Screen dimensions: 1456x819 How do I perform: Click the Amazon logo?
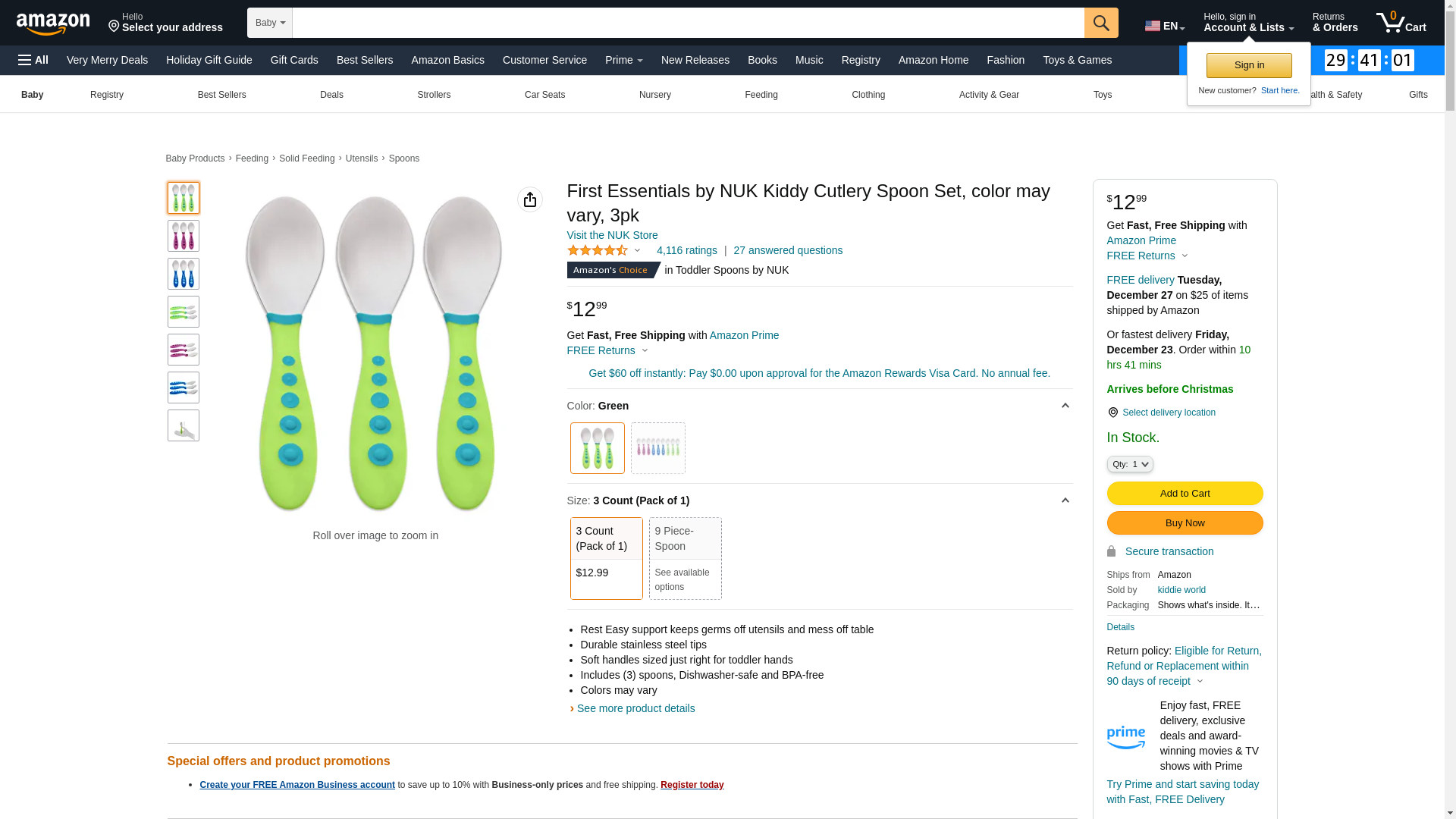[53, 24]
